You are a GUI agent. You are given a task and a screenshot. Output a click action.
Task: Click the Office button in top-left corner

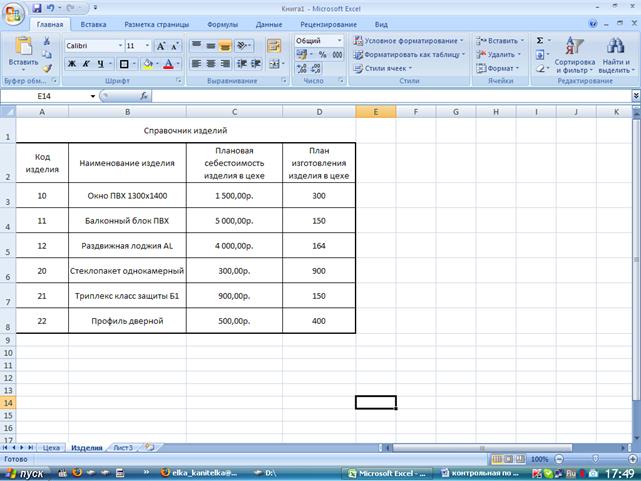coord(14,12)
